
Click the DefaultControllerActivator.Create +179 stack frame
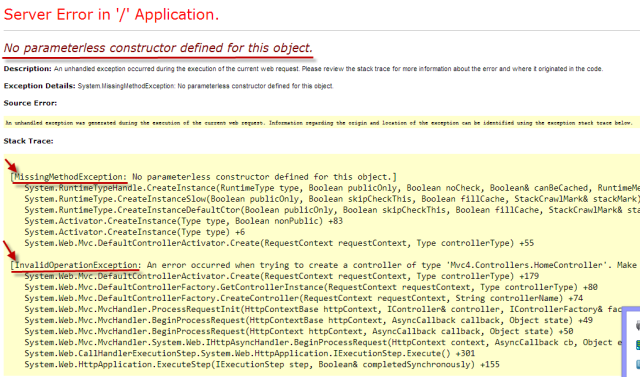click(282, 276)
